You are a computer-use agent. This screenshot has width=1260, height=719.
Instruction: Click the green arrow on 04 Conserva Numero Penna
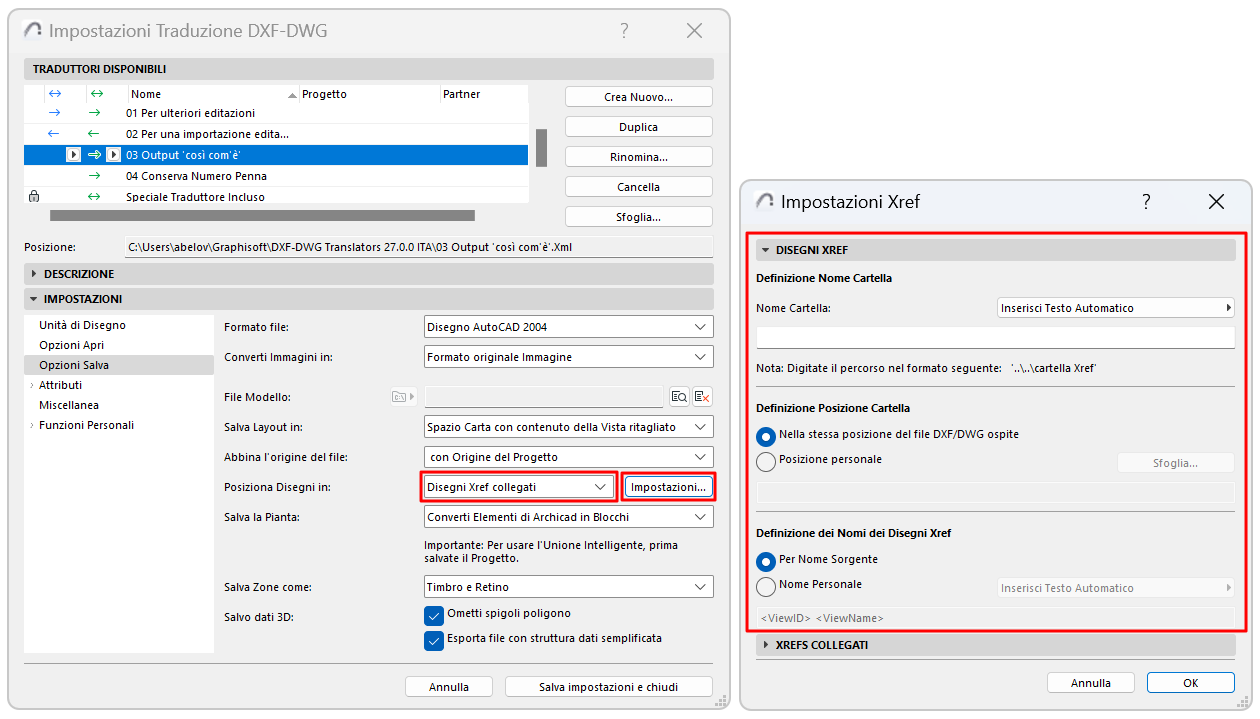[94, 176]
